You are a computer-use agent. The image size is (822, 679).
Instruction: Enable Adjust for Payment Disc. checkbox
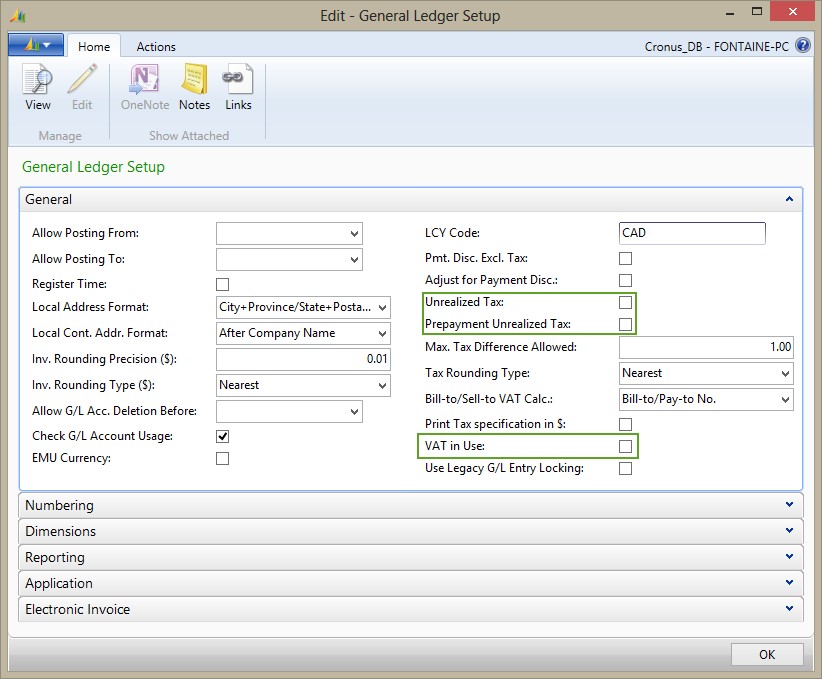pyautogui.click(x=625, y=281)
